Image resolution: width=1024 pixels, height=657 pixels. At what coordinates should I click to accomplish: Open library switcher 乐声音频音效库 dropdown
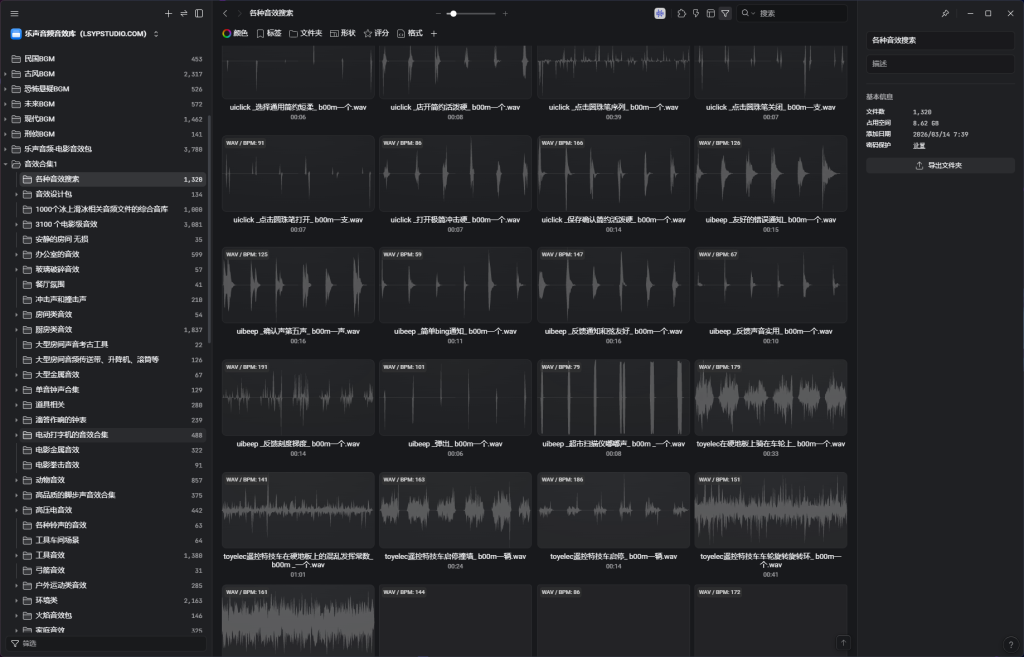(85, 33)
